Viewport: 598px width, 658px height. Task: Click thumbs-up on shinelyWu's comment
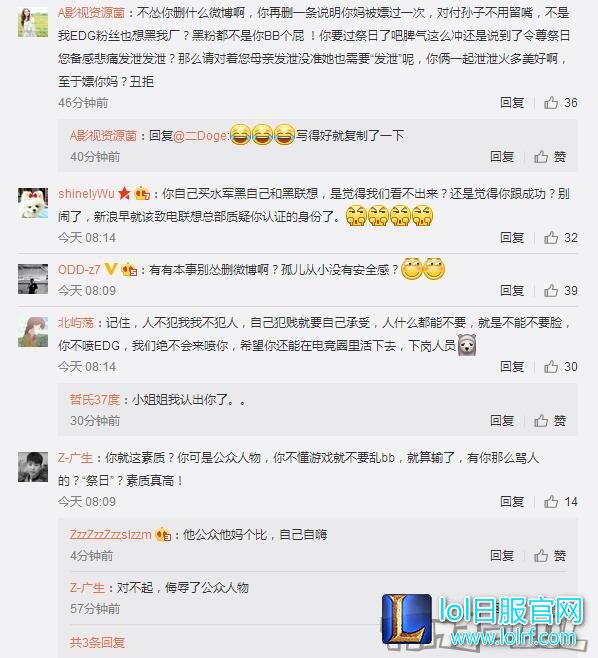click(x=561, y=238)
